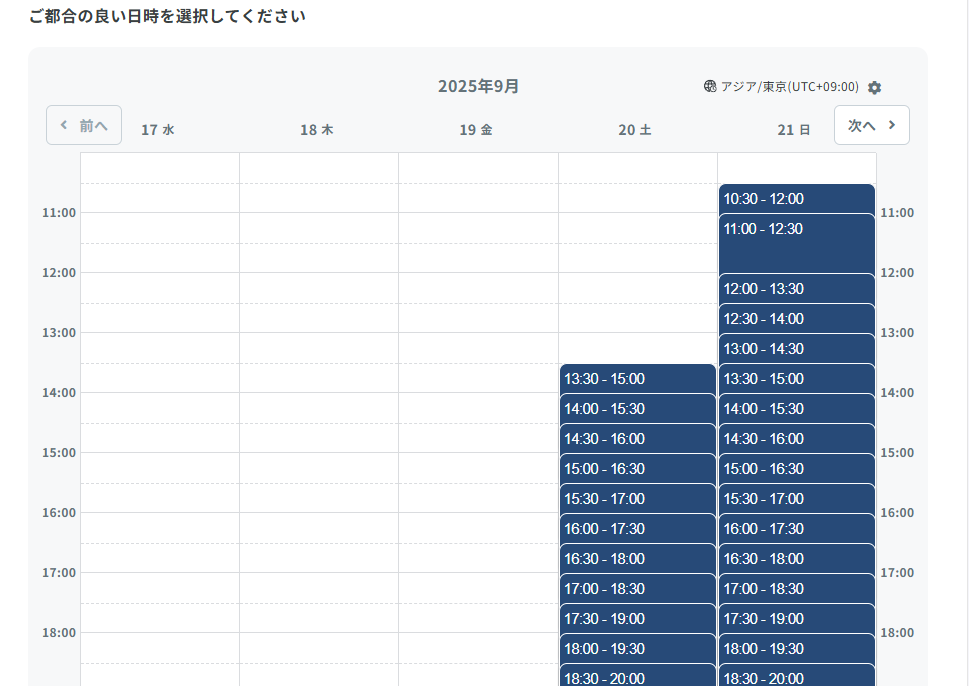Image resolution: width=969 pixels, height=686 pixels.
Task: Pick the 18:00 - 19:30 Sunday slot
Action: (796, 648)
